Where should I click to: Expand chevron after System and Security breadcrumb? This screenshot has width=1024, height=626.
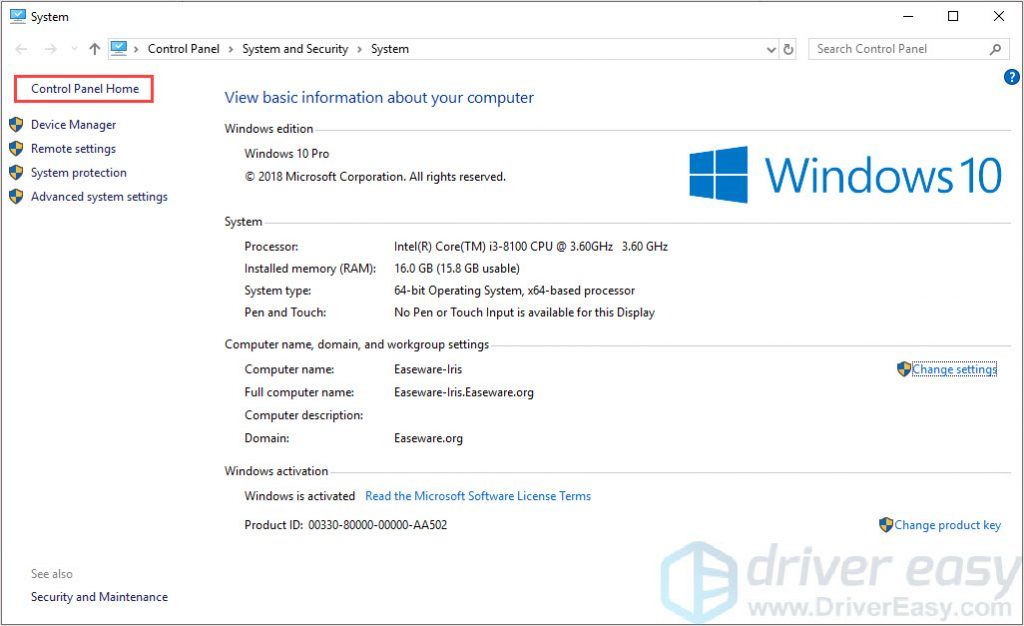(359, 49)
